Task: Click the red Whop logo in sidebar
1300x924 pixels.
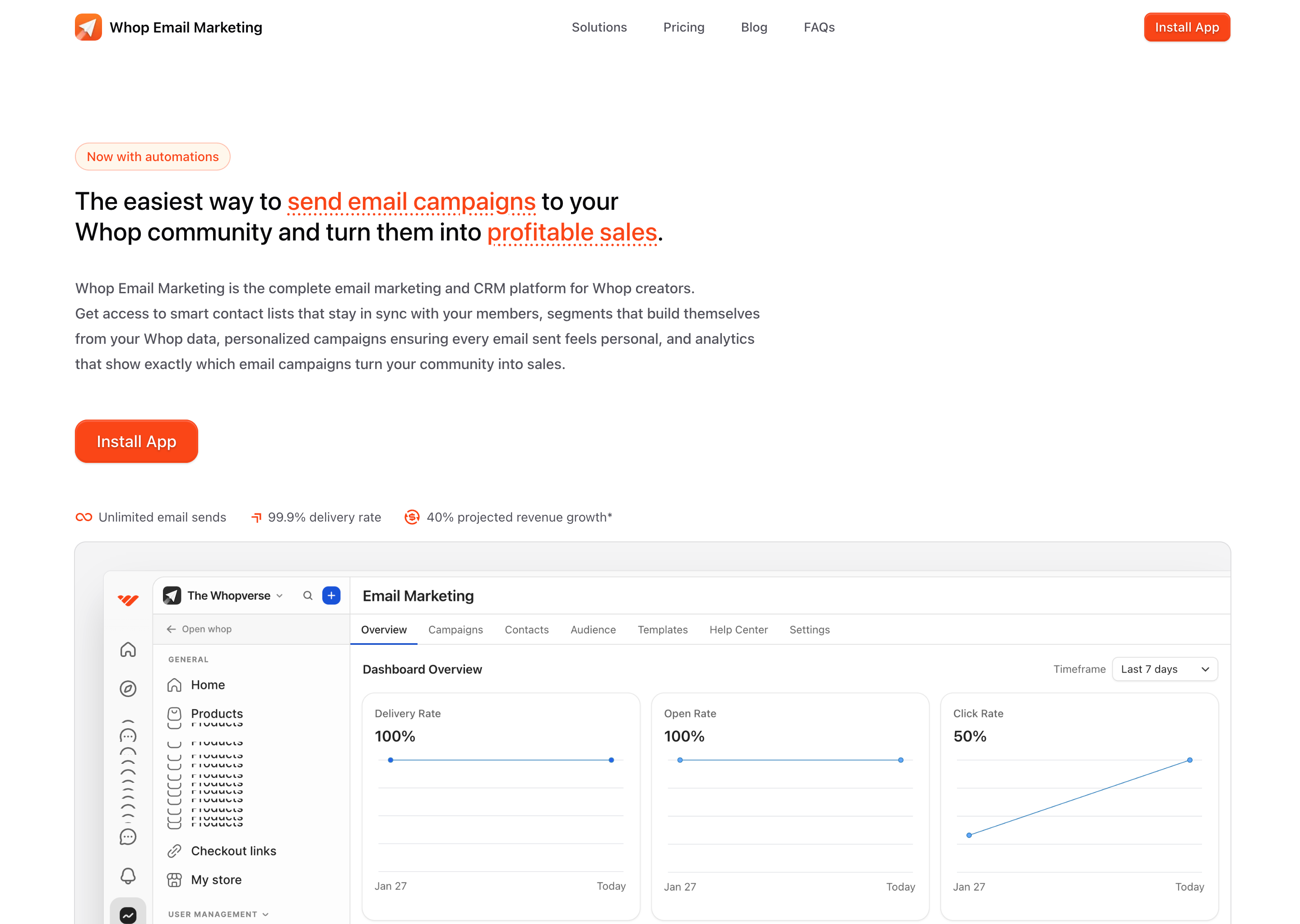Action: (127, 600)
